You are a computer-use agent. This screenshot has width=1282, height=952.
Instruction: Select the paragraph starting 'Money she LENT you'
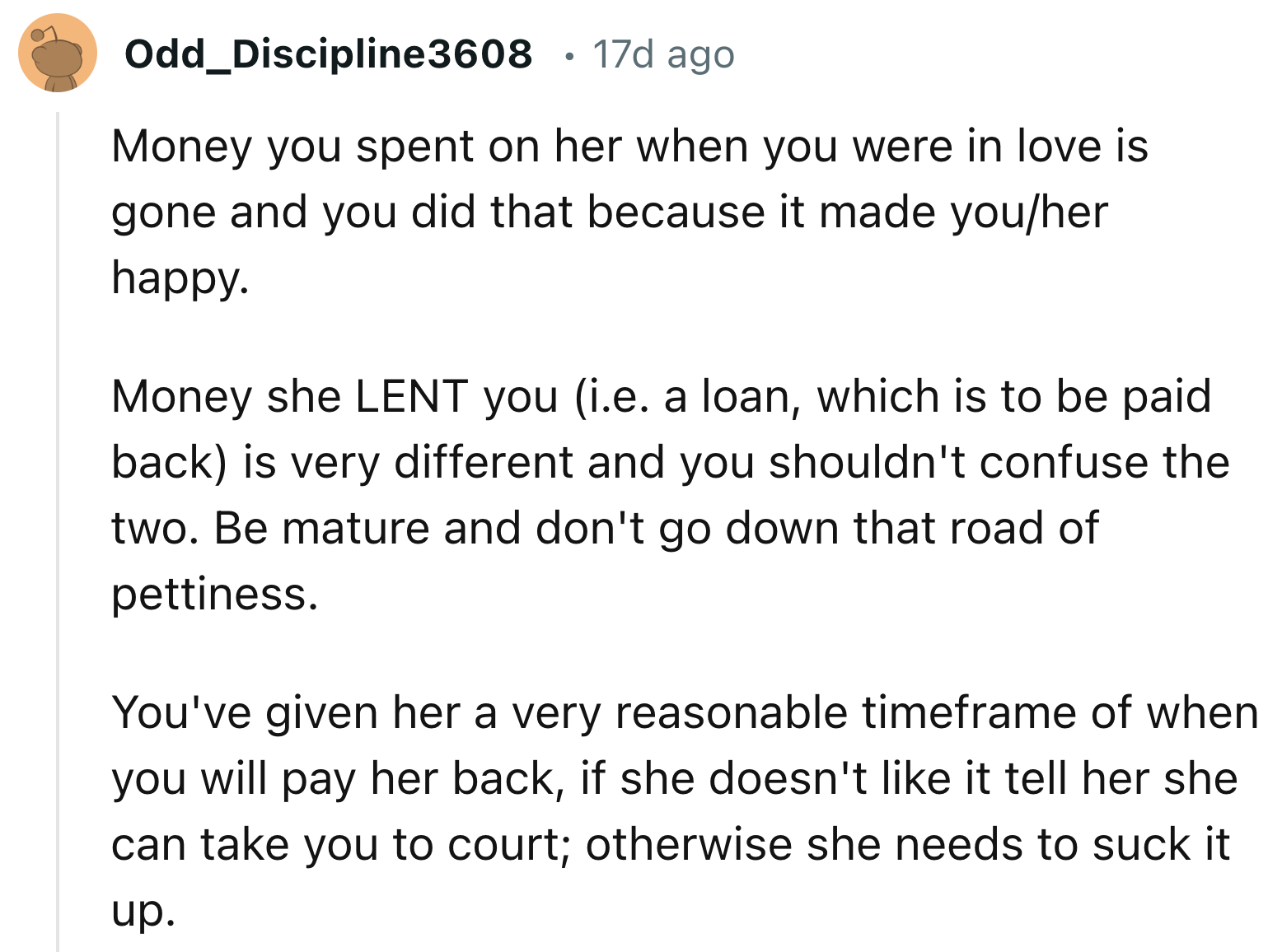pyautogui.click(x=671, y=495)
